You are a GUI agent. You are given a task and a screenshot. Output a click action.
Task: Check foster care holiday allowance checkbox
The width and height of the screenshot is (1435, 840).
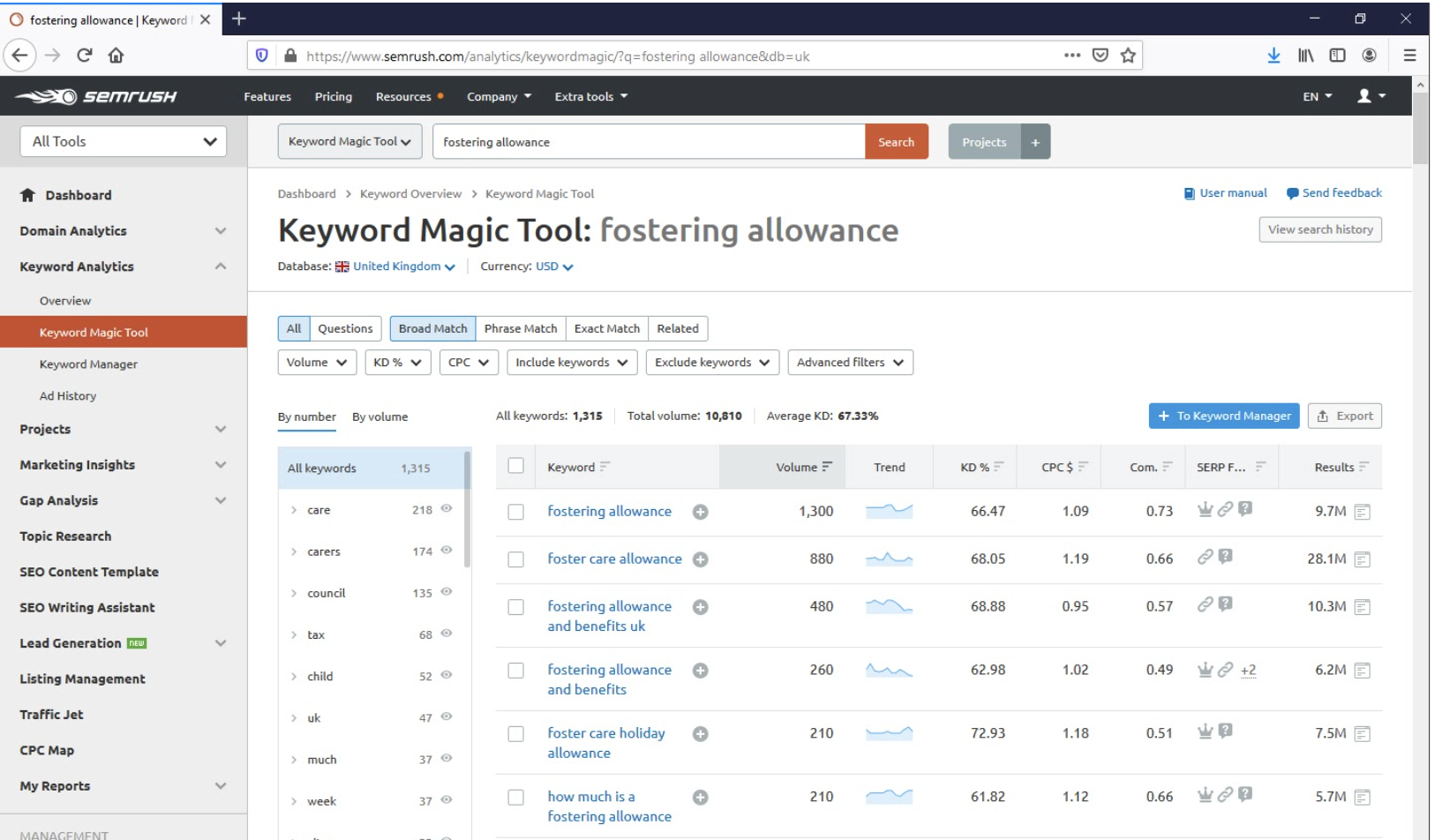point(516,734)
